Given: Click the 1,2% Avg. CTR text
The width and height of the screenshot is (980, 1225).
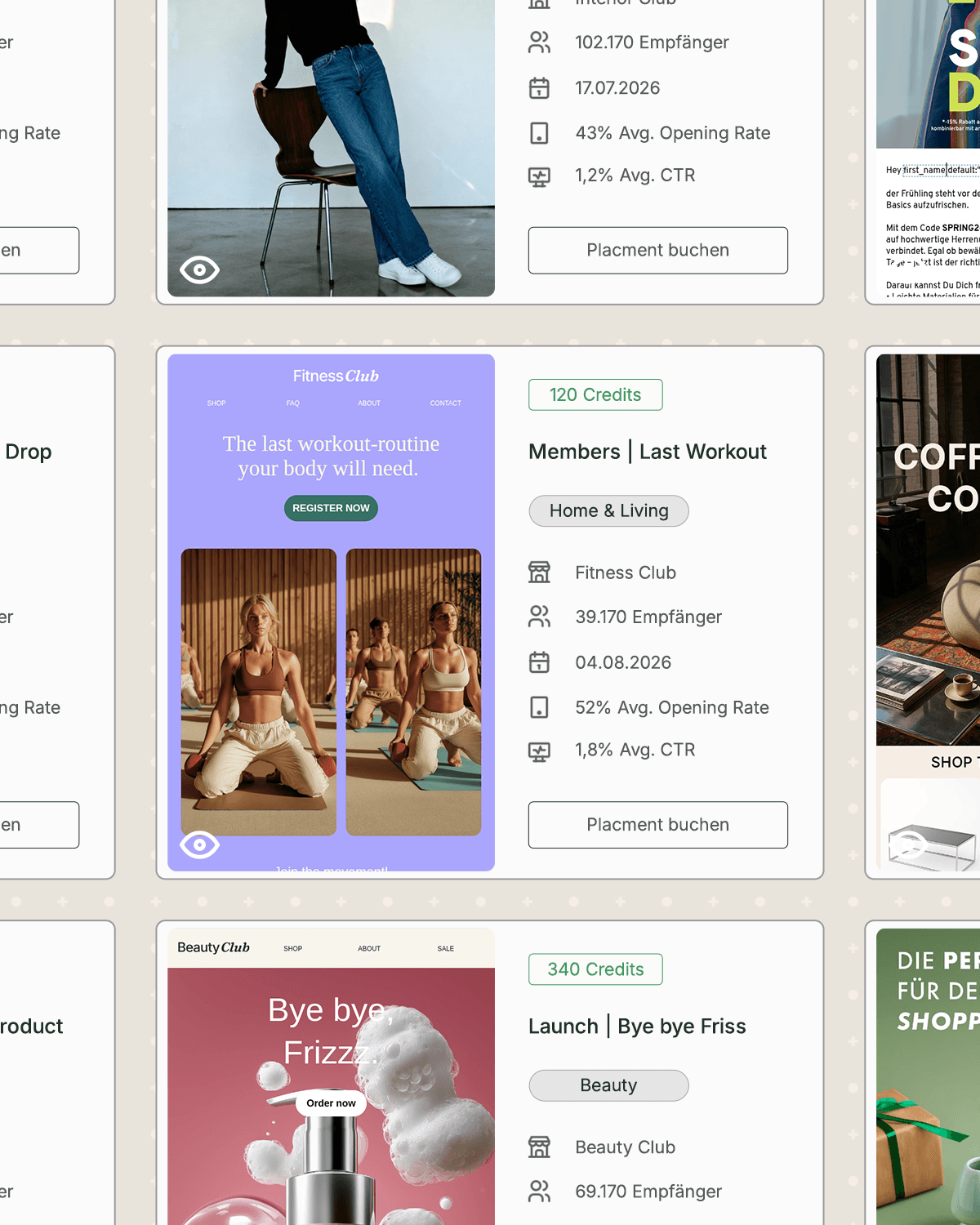Looking at the screenshot, I should (x=635, y=176).
